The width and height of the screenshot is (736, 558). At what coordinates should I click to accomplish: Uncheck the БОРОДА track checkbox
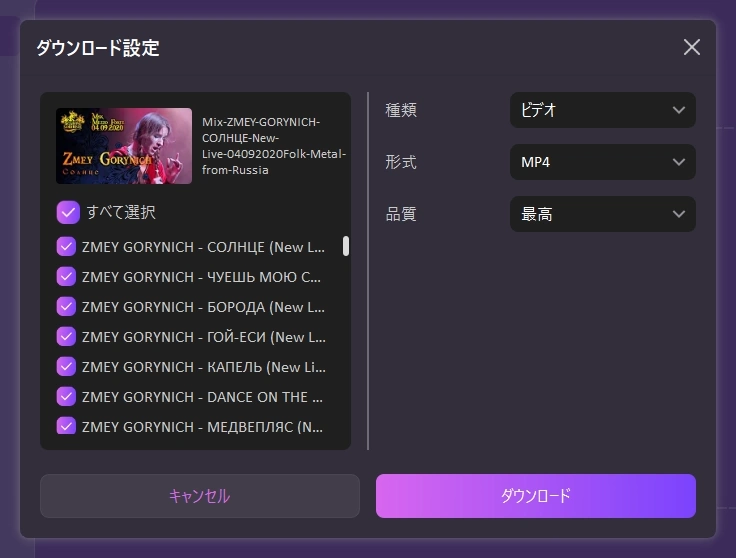tap(67, 307)
